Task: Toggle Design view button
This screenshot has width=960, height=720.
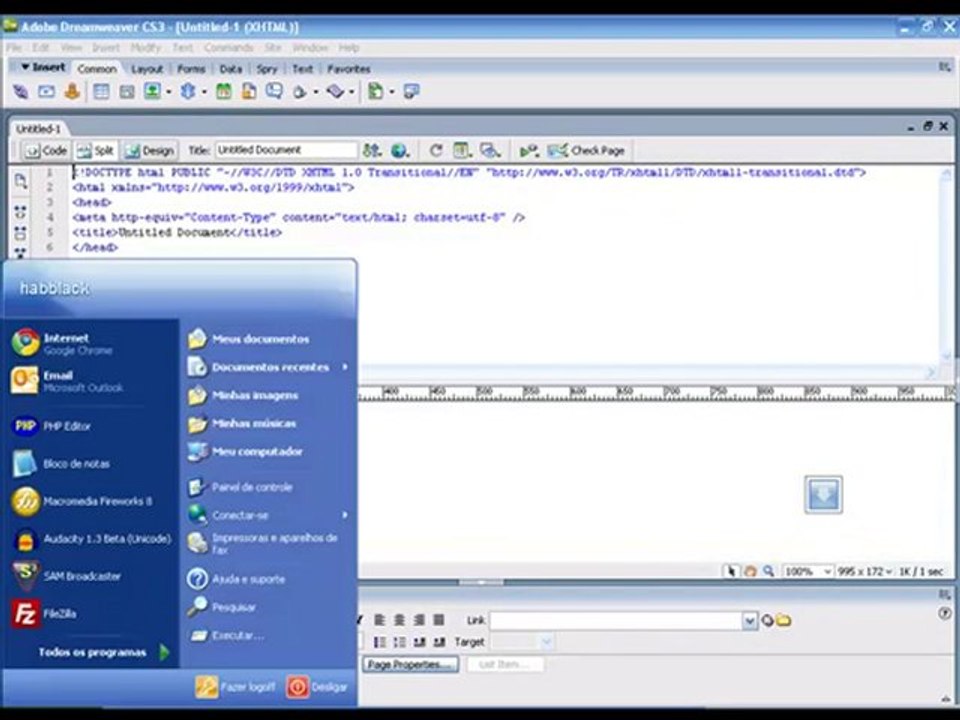Action: 149,150
